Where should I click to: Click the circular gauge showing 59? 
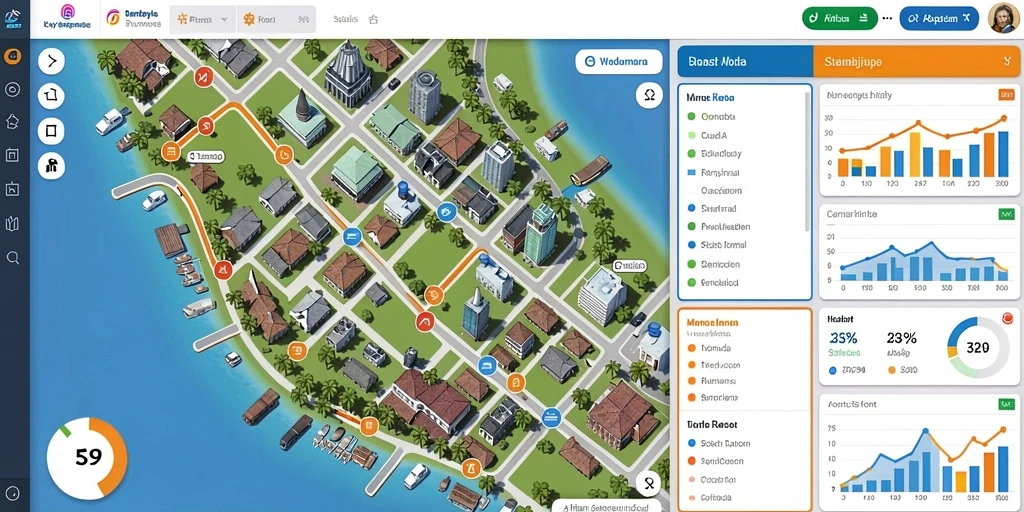pos(88,458)
